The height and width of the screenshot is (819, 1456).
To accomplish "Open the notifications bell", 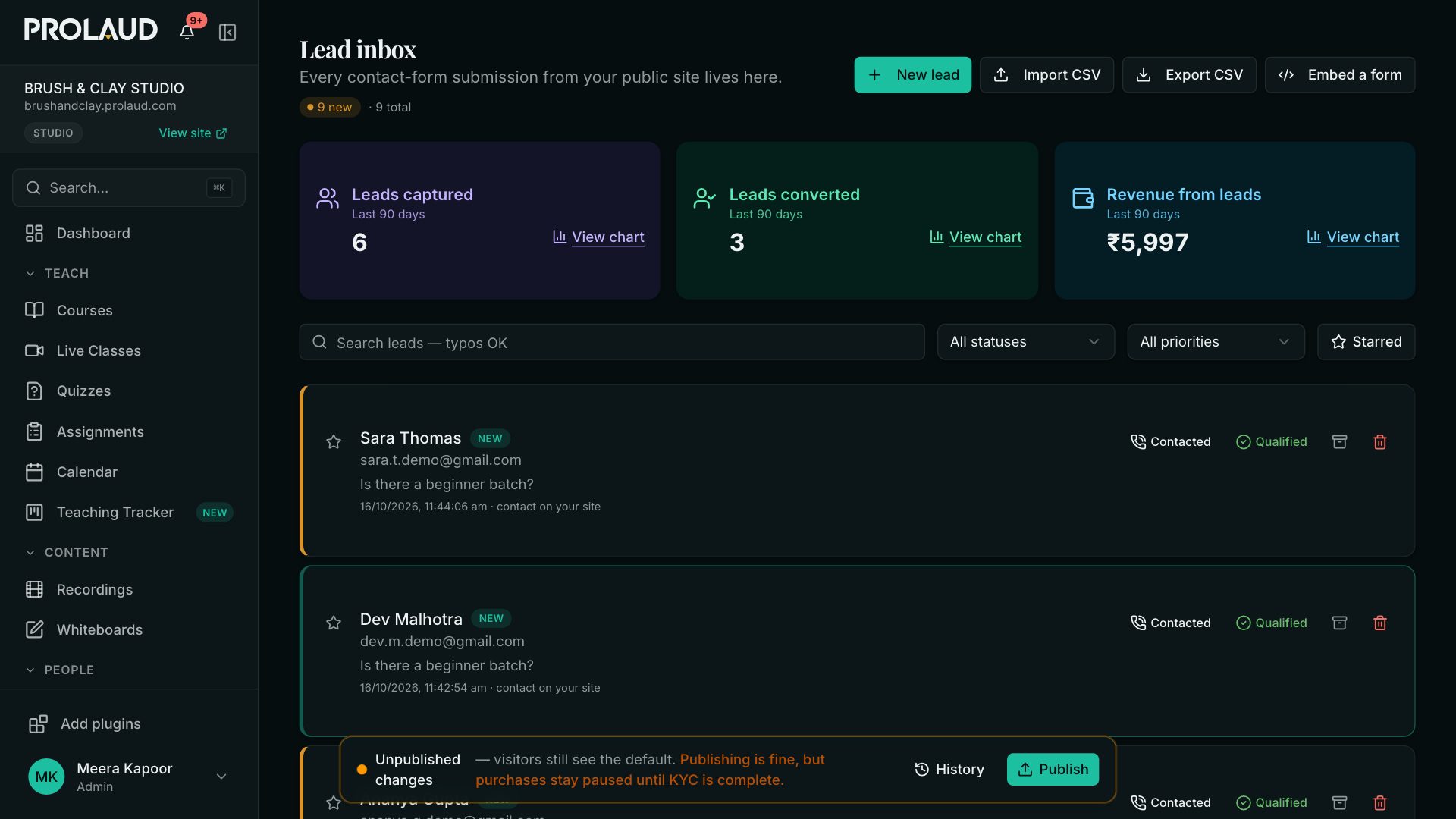I will point(187,32).
